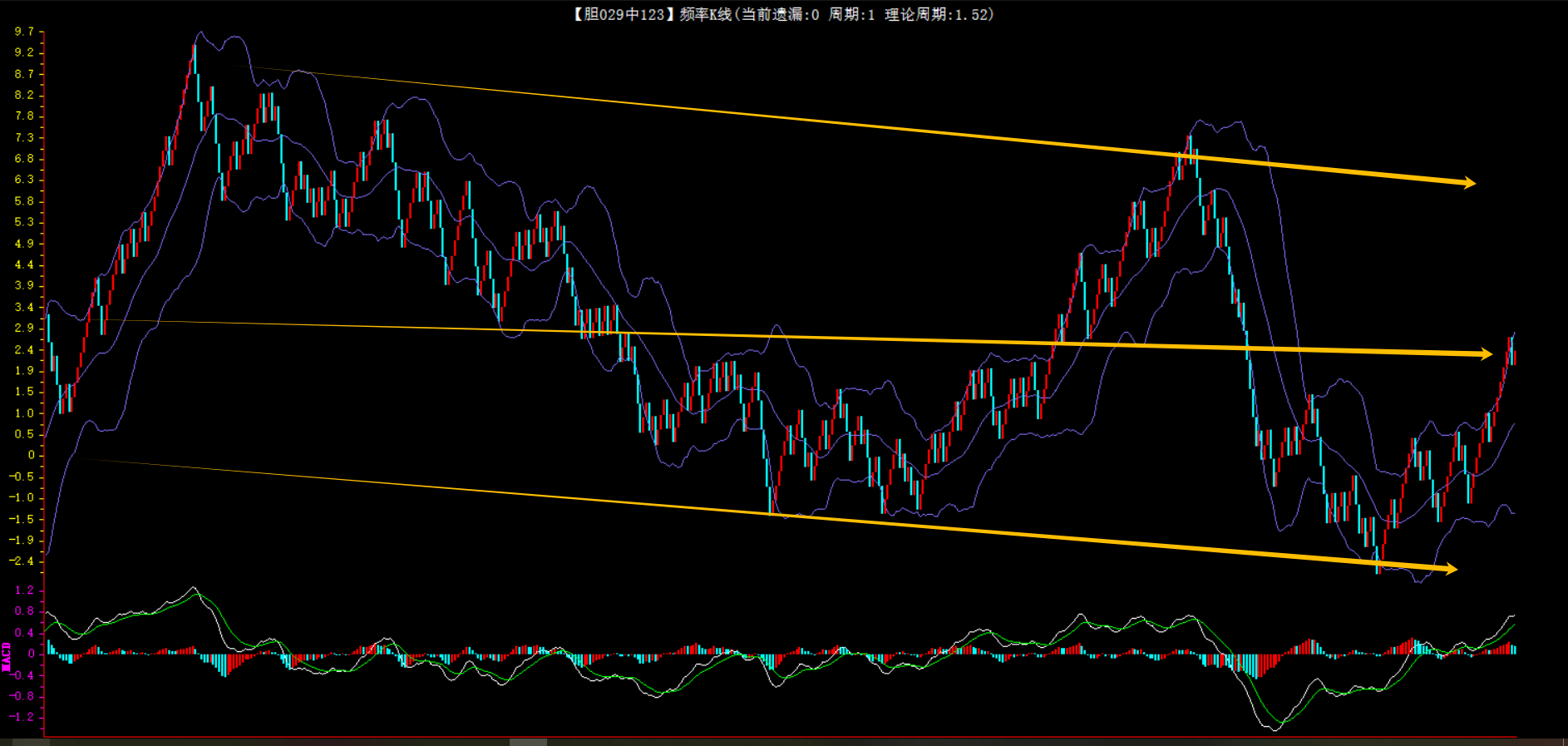1568x746 pixels.
Task: Click the 0.5 axis label
Action: [24, 434]
